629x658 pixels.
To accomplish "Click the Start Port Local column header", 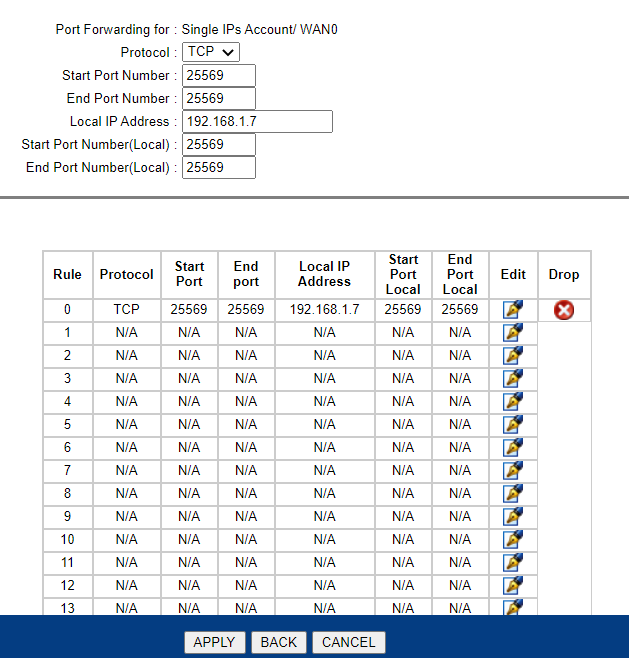I will pos(403,274).
